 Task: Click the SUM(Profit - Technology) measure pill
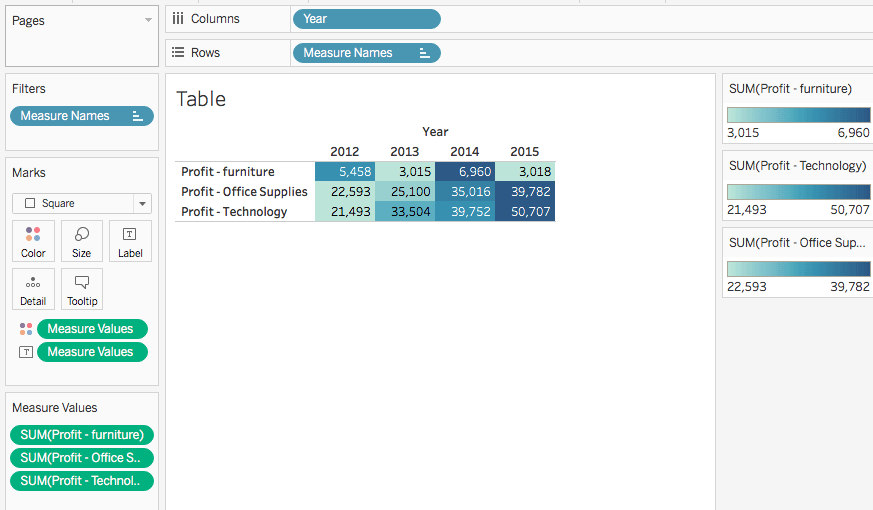click(x=82, y=481)
